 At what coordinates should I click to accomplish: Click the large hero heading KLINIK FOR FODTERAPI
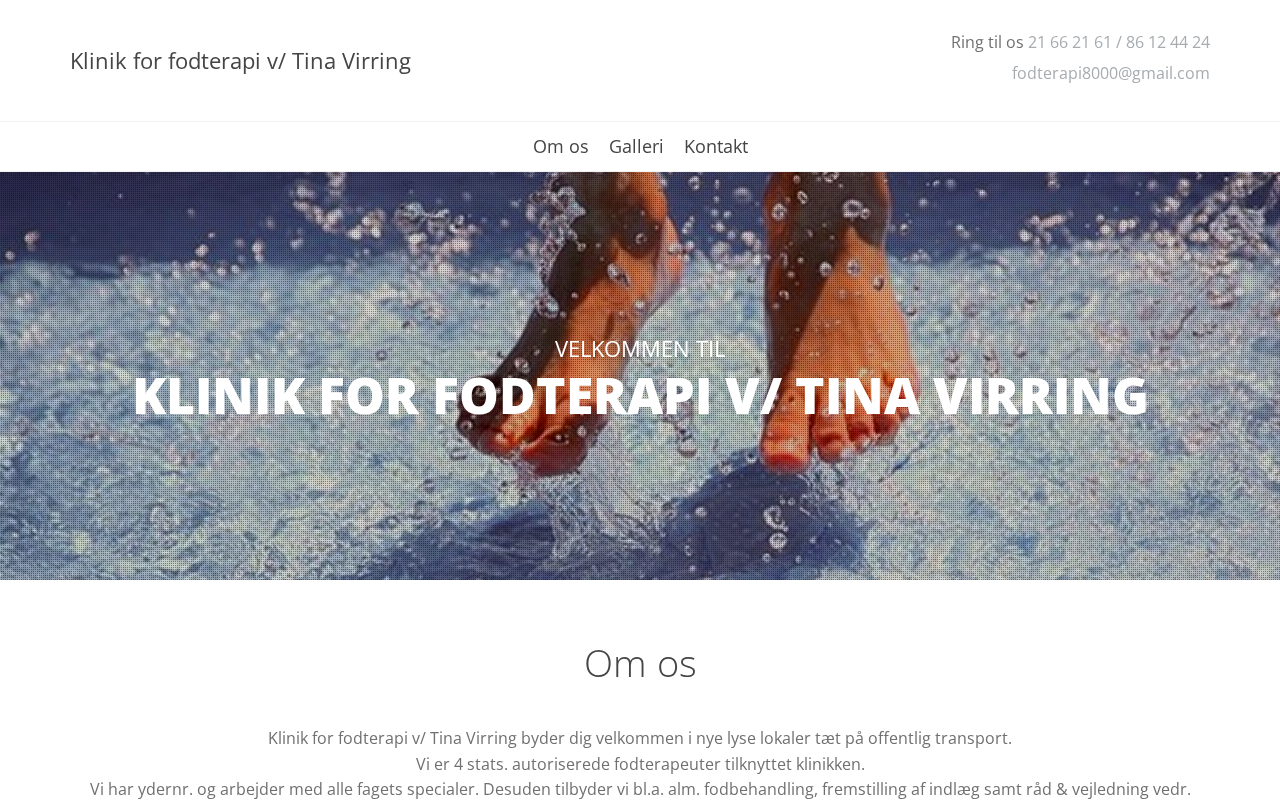pos(640,395)
